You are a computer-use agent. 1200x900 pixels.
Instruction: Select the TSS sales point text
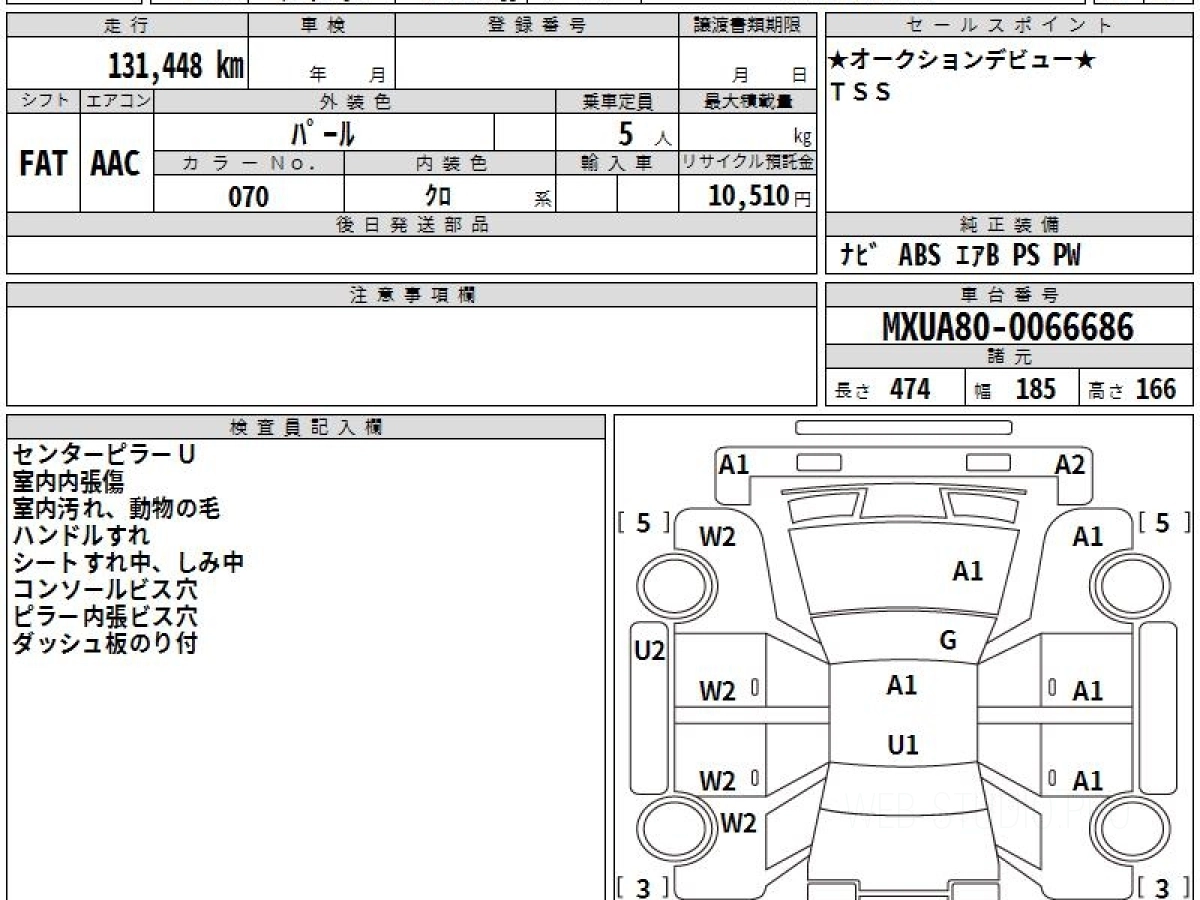point(861,92)
